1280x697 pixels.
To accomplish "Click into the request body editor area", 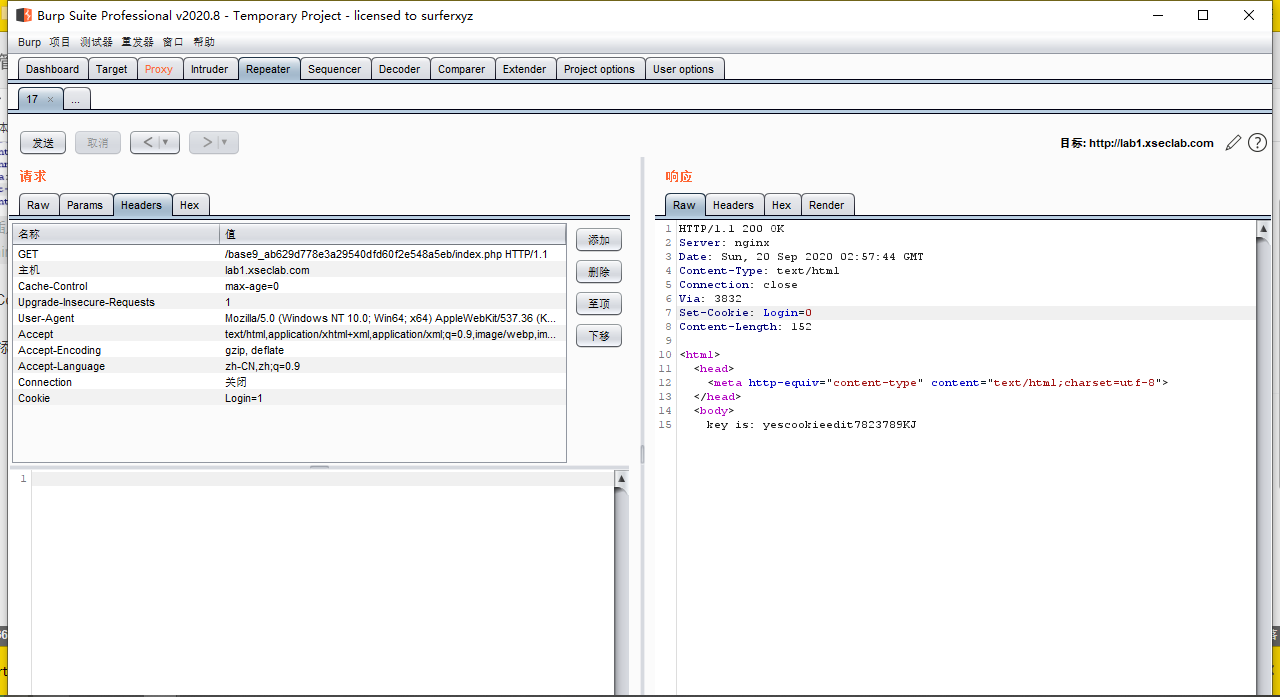I will pos(322,582).
